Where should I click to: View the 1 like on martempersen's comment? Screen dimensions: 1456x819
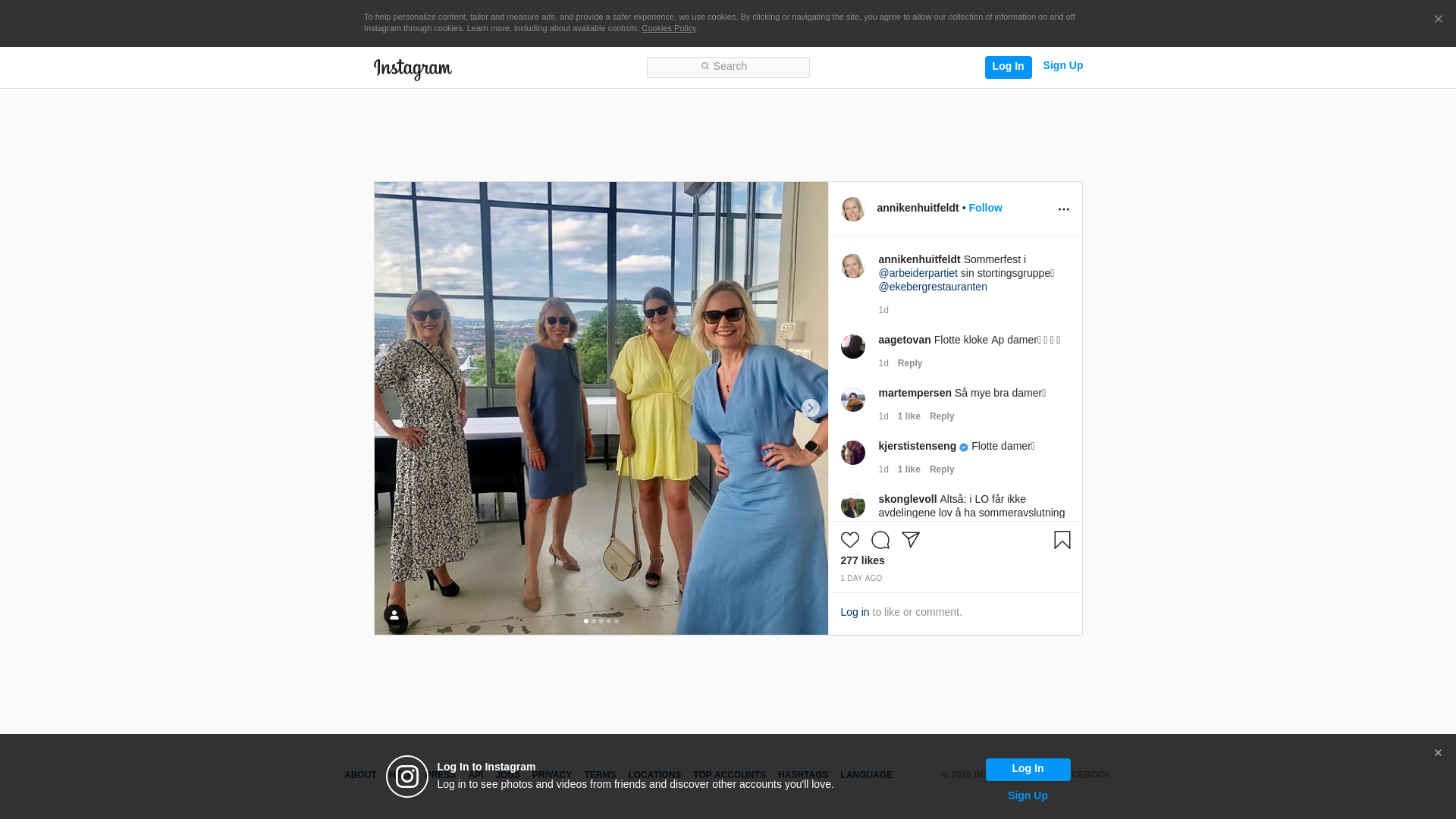point(908,416)
